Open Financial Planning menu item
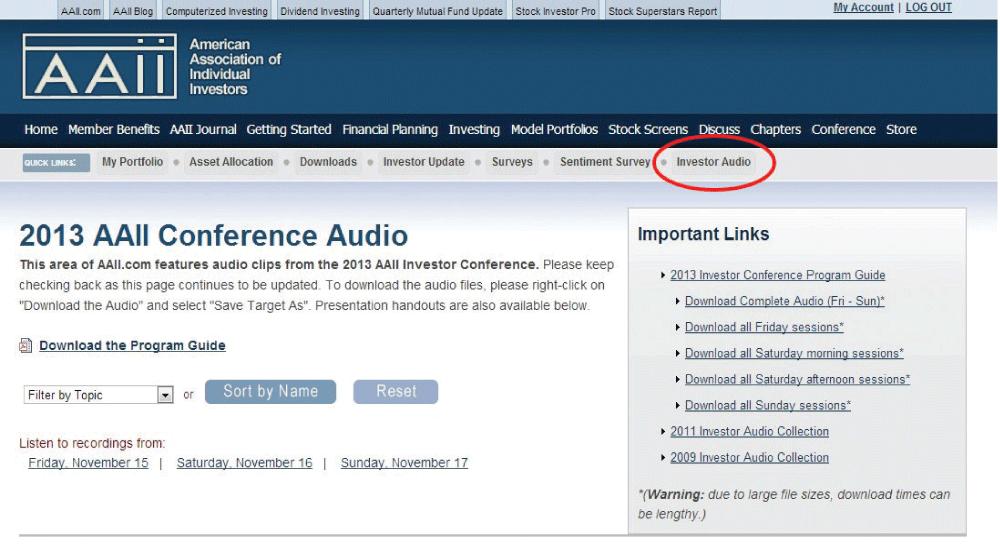 pyautogui.click(x=390, y=130)
